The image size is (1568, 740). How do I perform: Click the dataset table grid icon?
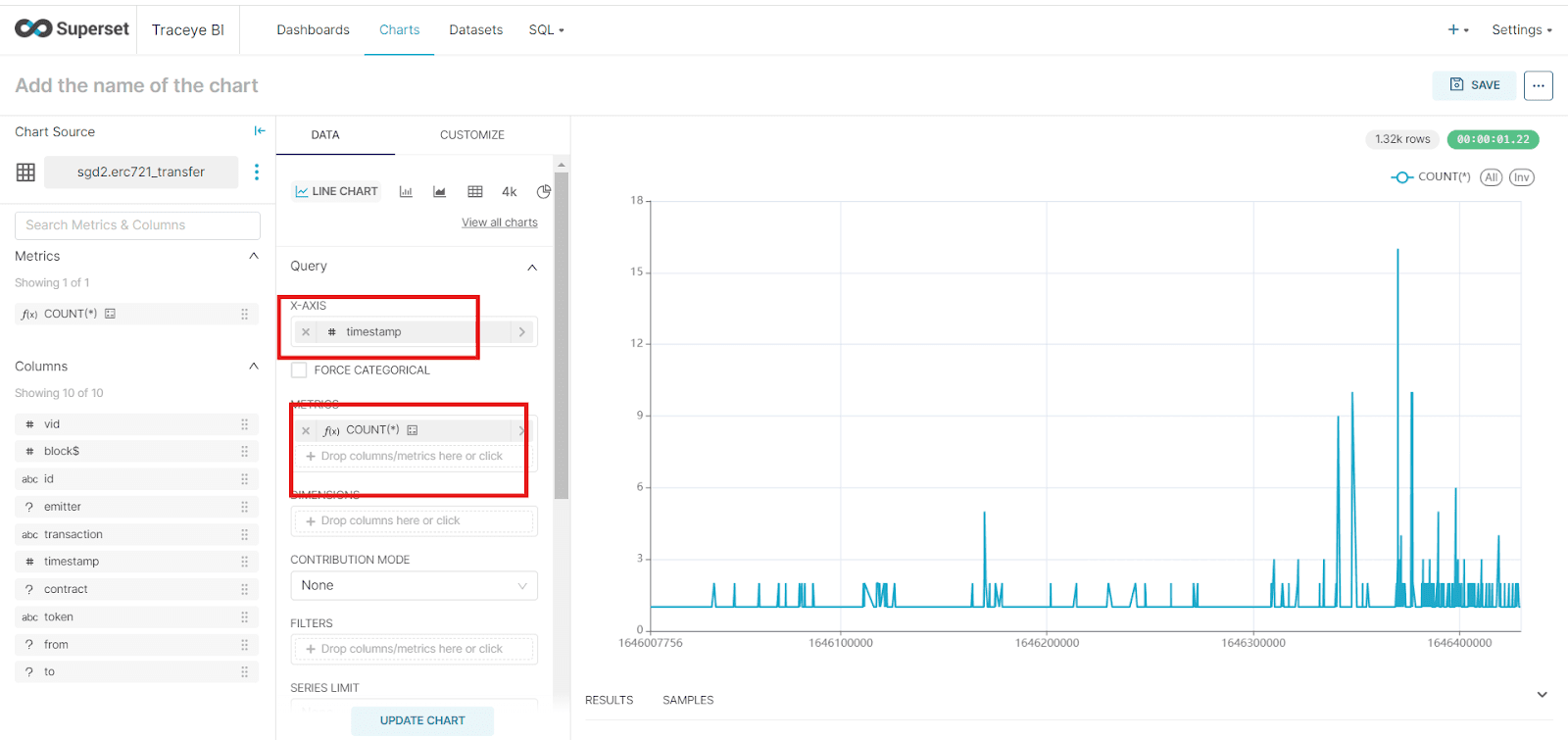[x=25, y=173]
